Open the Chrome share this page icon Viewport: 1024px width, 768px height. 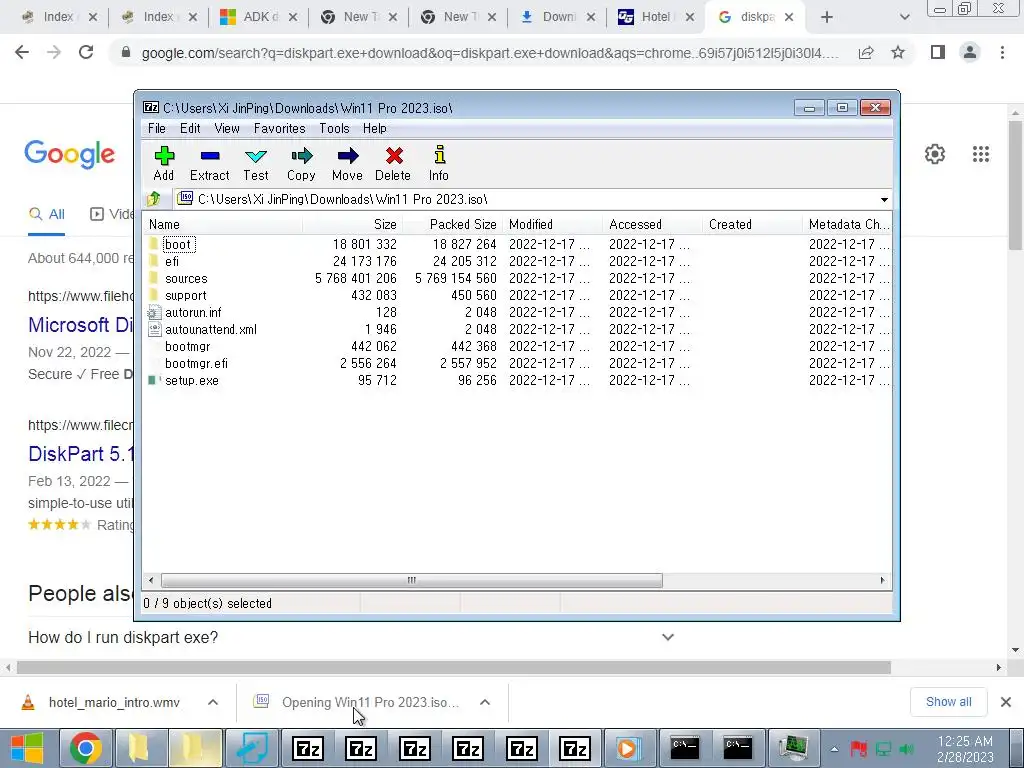866,53
